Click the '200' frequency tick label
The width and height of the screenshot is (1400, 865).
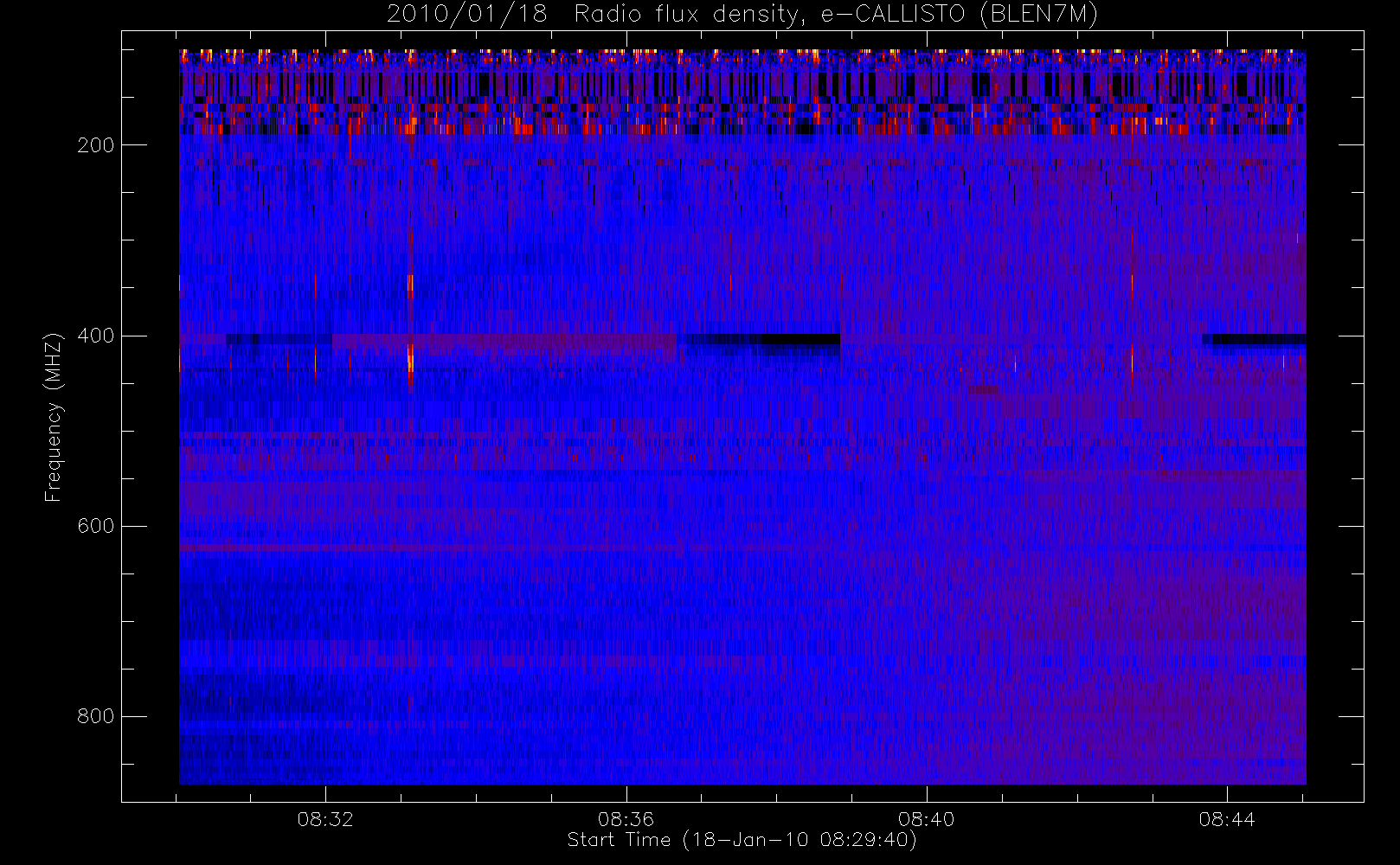pos(96,145)
